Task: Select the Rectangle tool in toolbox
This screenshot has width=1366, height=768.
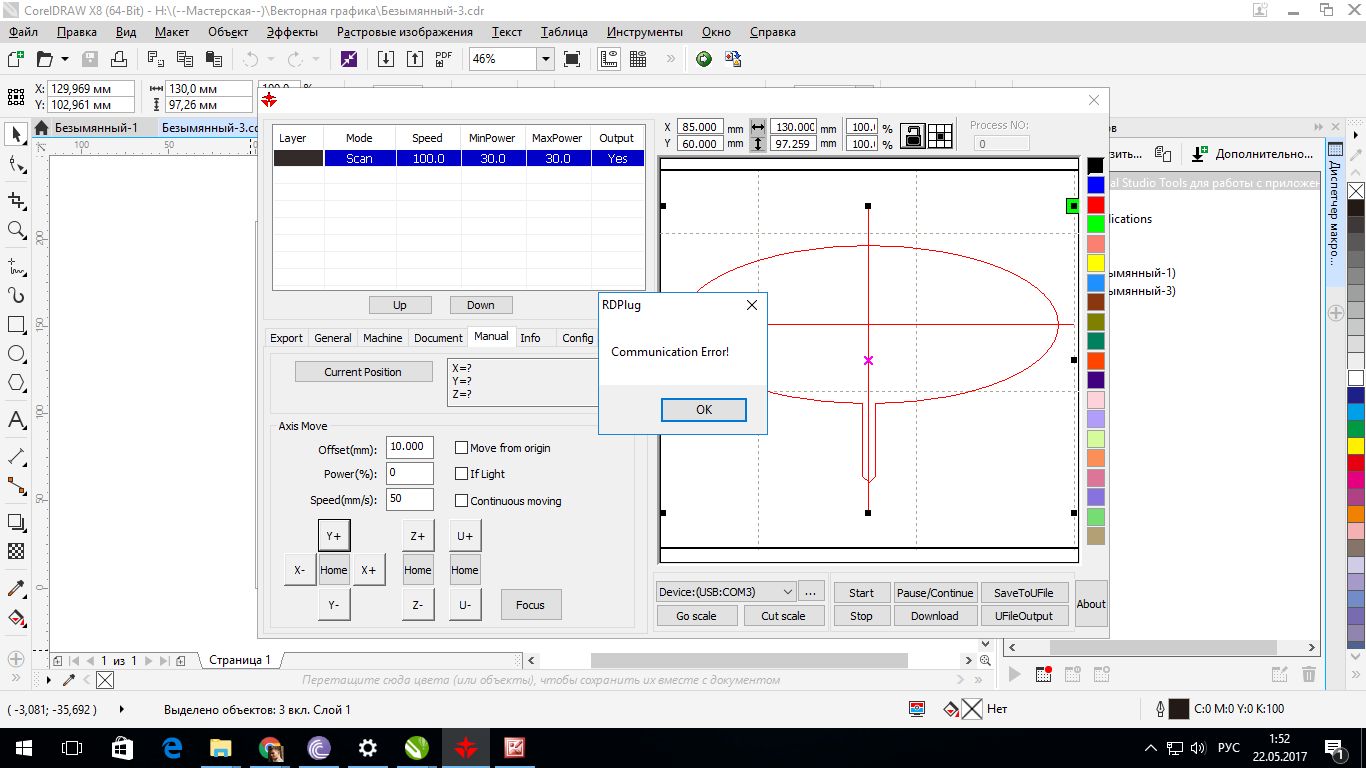Action: (x=16, y=325)
